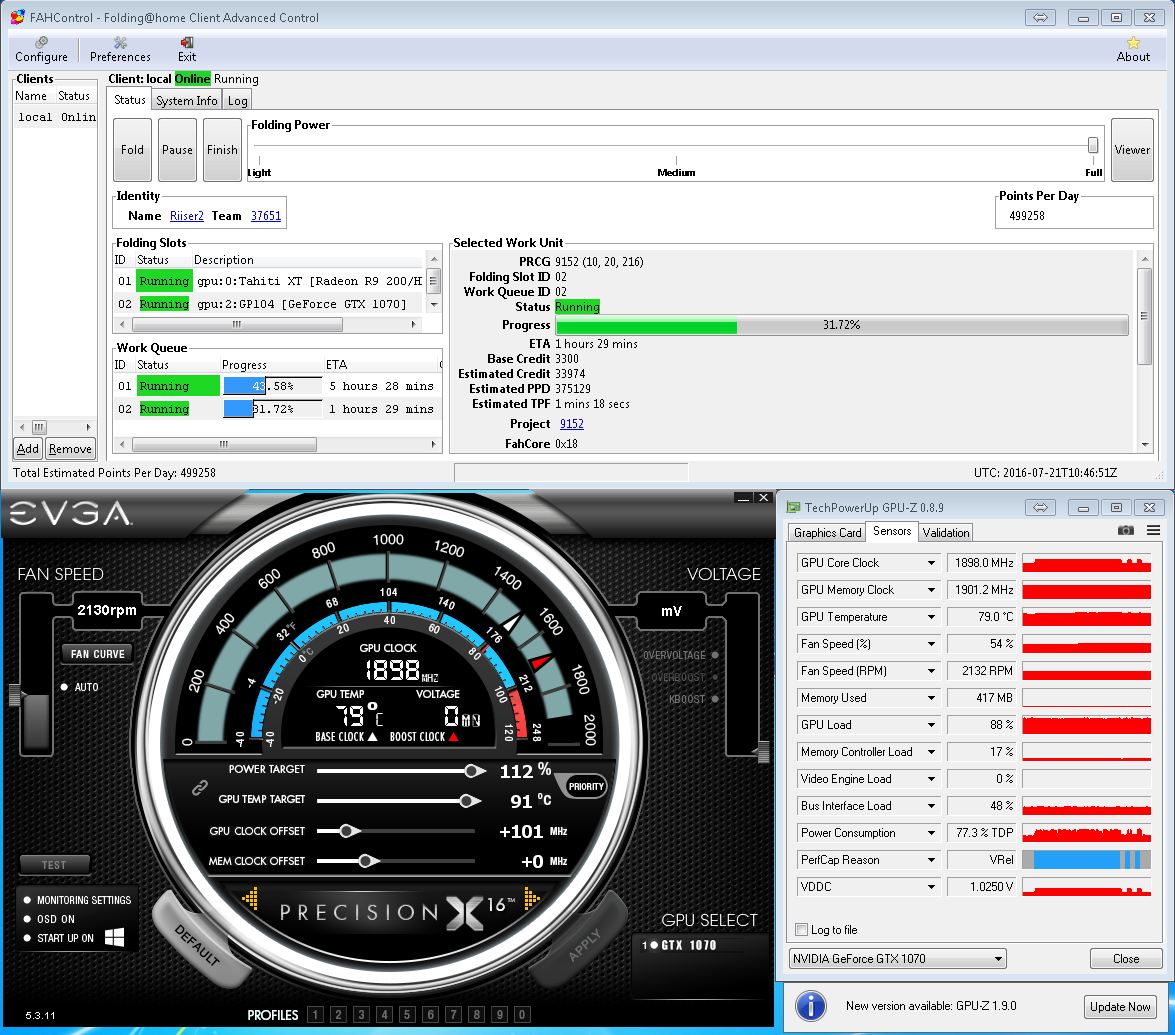1175x1035 pixels.
Task: Open the GPU Memory Clock sensor dropdown
Action: 931,590
